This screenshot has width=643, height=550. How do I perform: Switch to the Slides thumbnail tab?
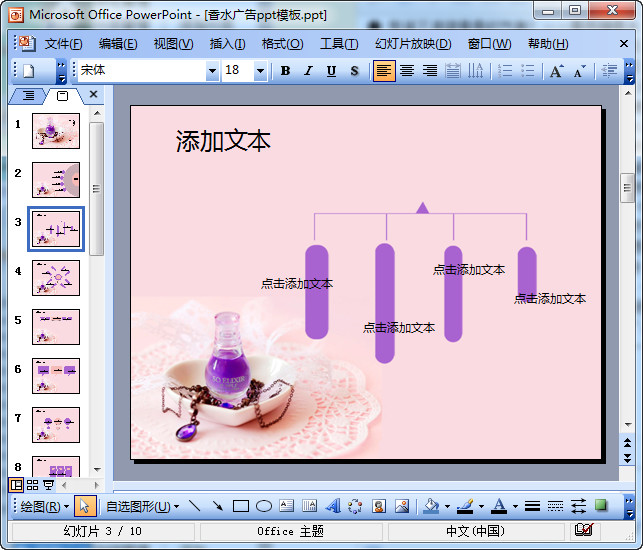(x=62, y=96)
